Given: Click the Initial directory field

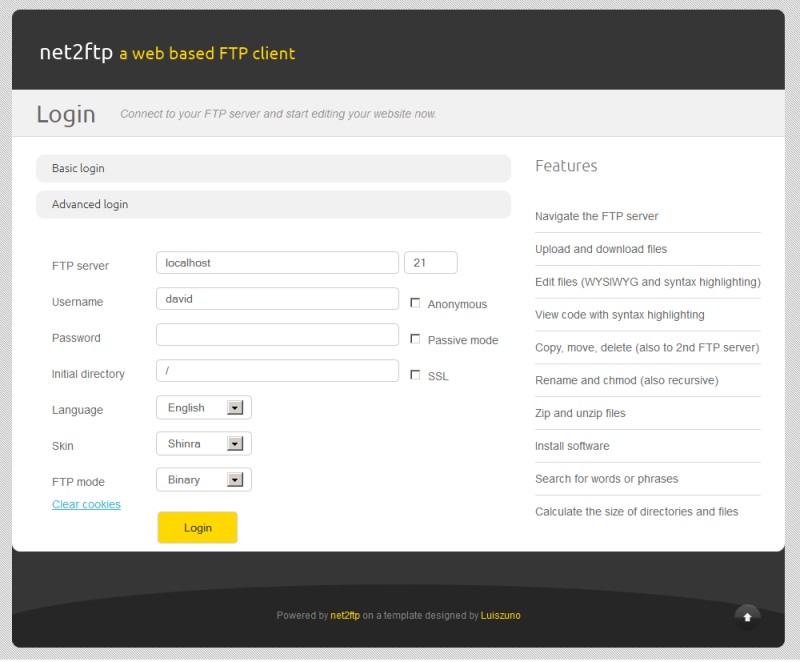Looking at the screenshot, I should tap(277, 371).
